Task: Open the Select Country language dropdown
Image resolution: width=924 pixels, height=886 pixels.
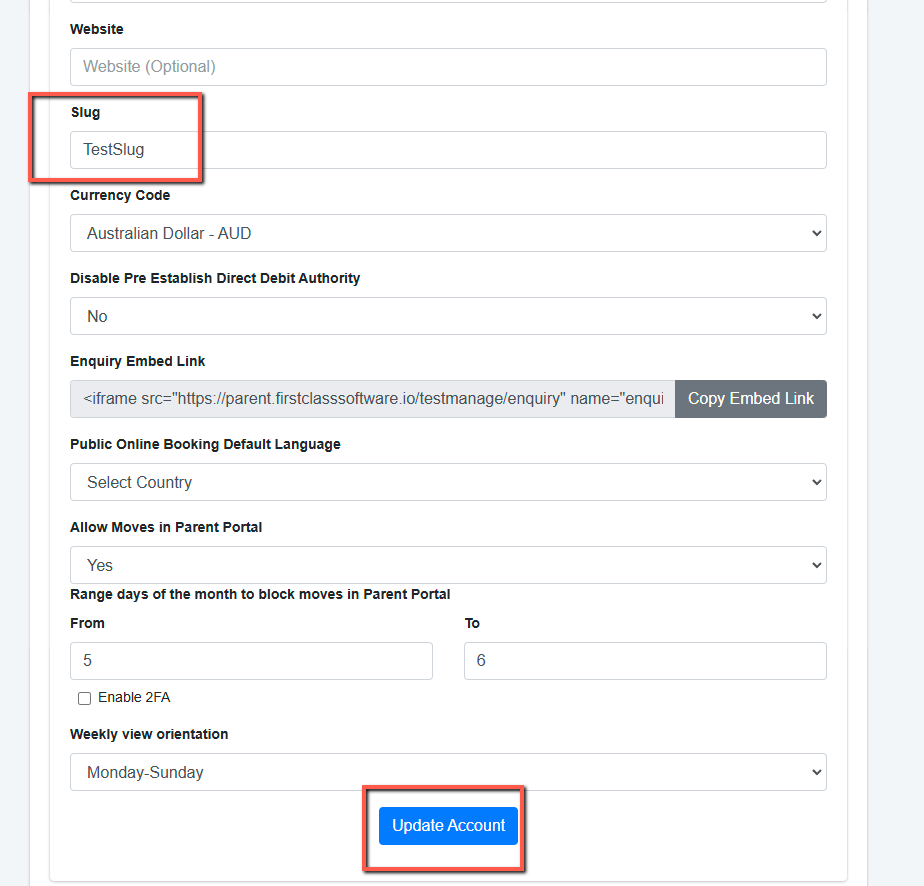Action: click(448, 482)
